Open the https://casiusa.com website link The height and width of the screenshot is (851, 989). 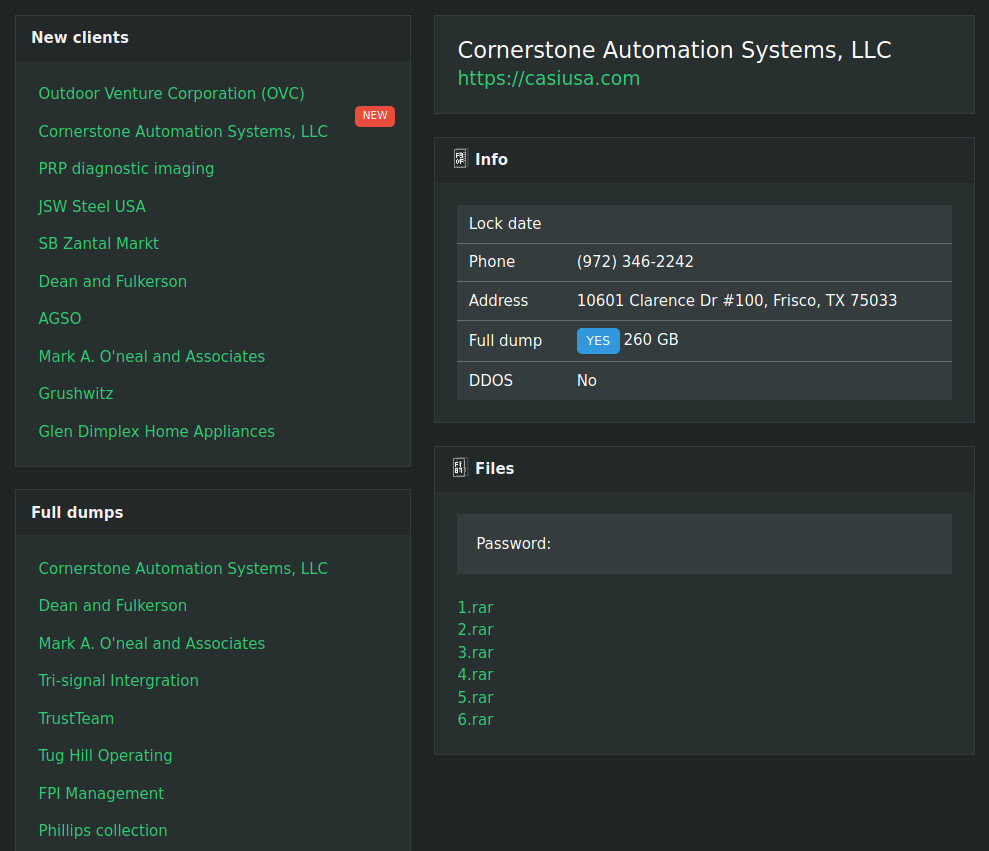pos(549,78)
